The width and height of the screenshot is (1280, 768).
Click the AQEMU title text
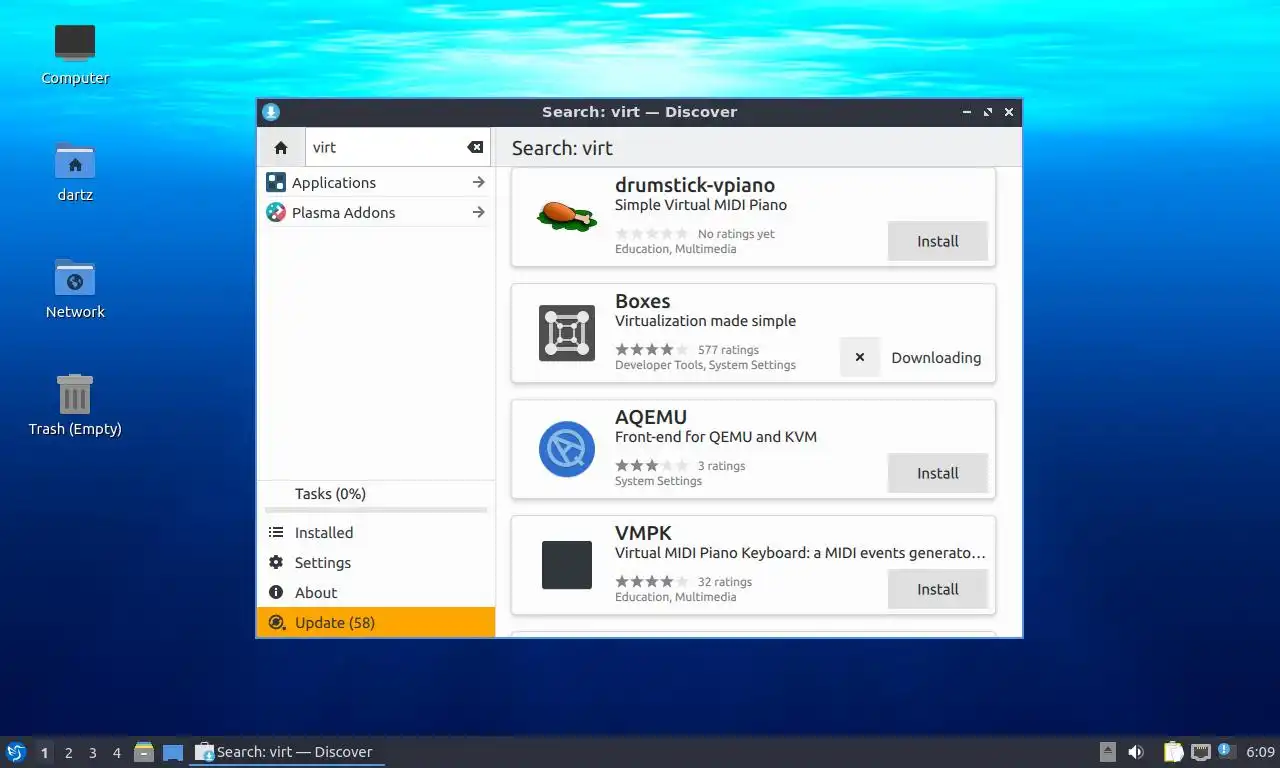pyautogui.click(x=651, y=417)
